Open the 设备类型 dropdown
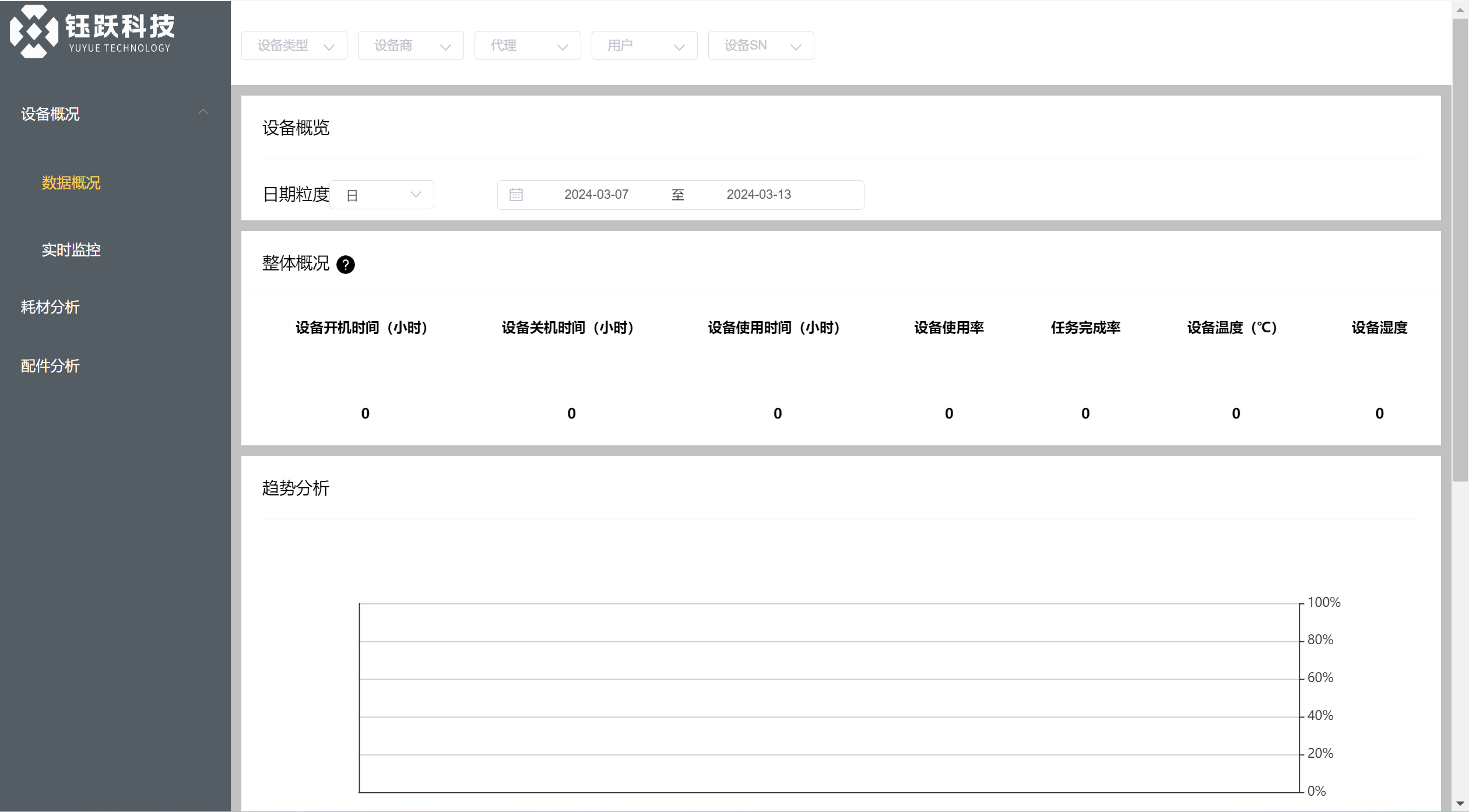This screenshot has height=812, width=1469. pyautogui.click(x=294, y=45)
